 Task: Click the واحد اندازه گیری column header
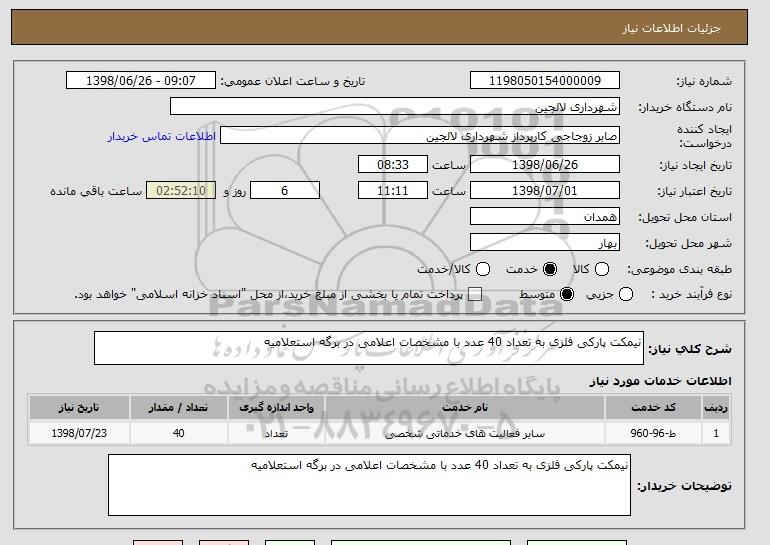coord(276,408)
